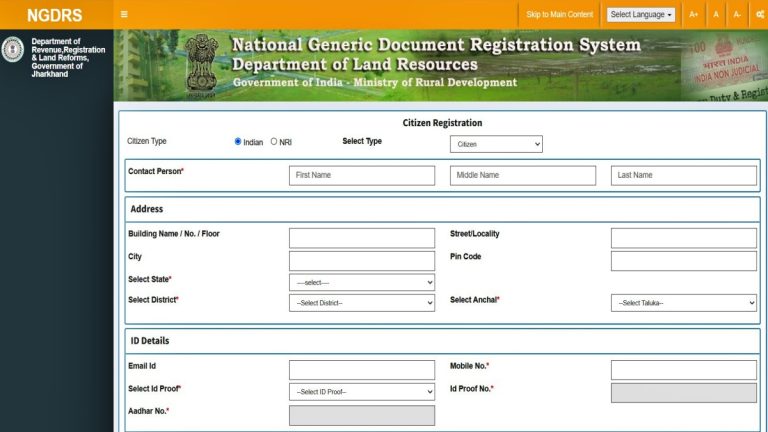Viewport: 768px width, 432px height.
Task: Click the Jharkhand government seal logo
Action: tap(13, 49)
